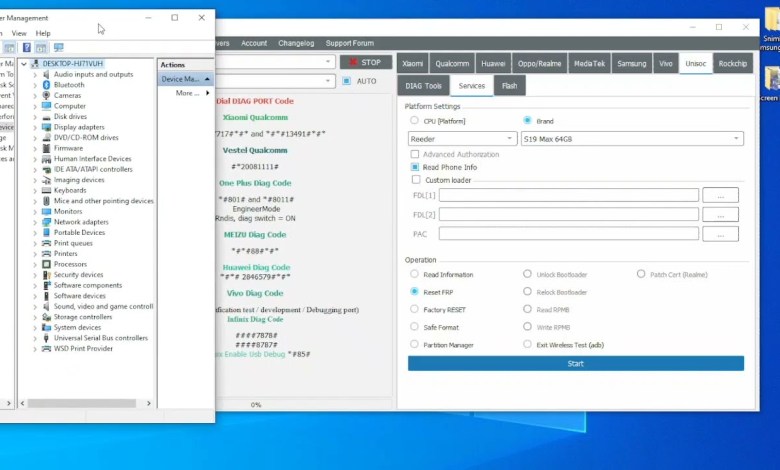Select the Processors category icon
The height and width of the screenshot is (470, 780).
46,264
